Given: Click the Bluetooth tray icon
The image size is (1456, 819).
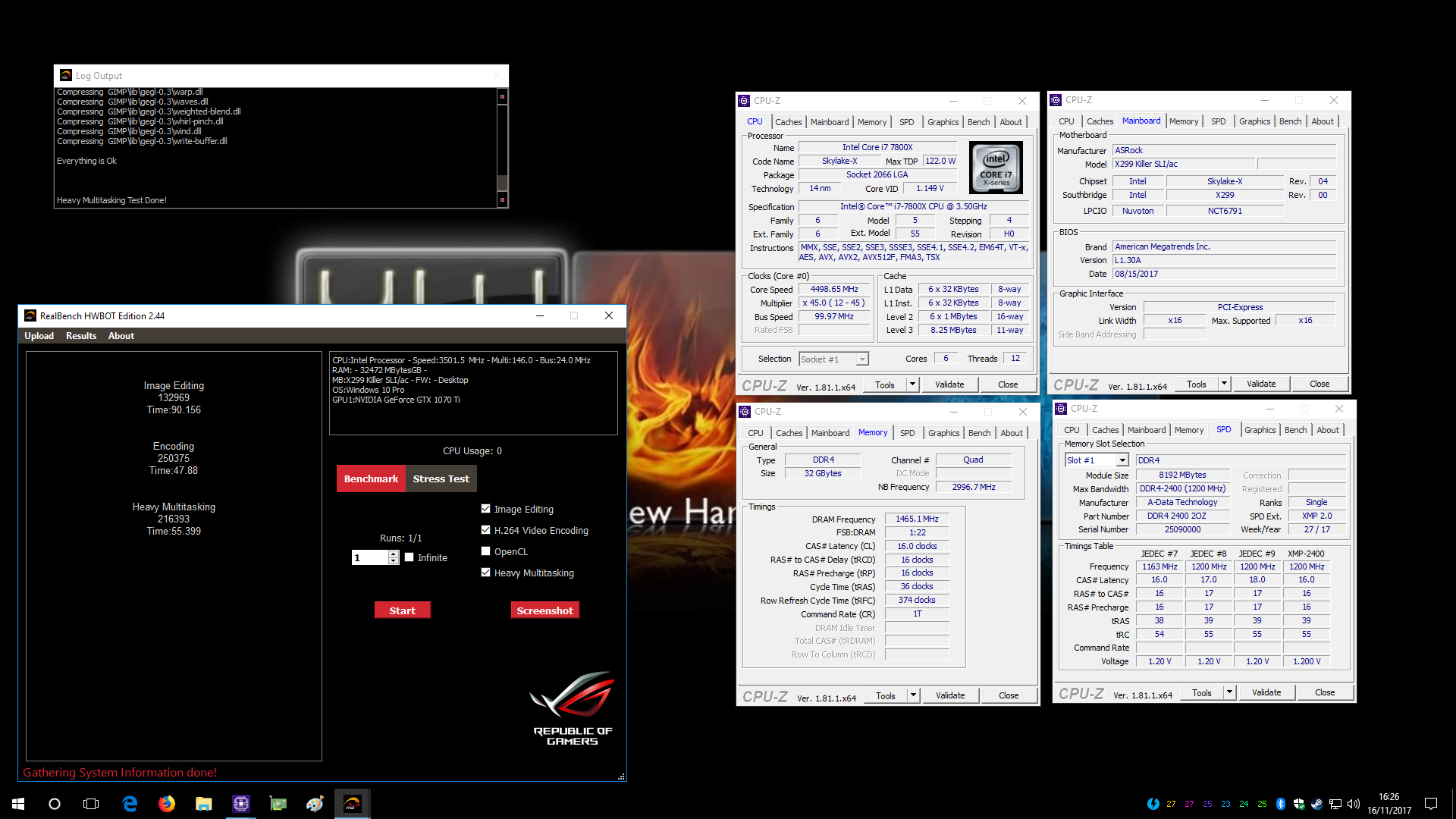Looking at the screenshot, I should pos(1281,804).
